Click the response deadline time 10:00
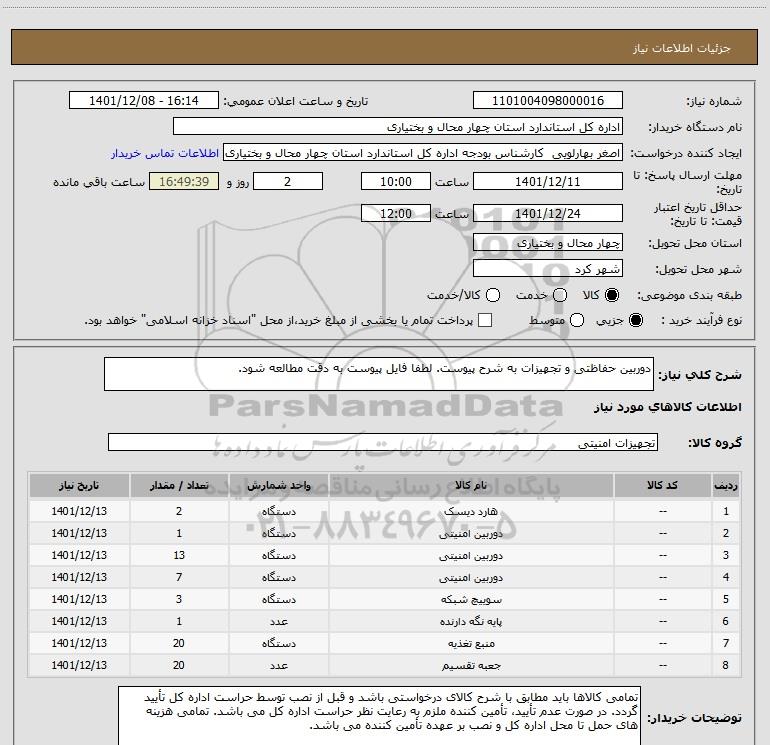770x745 pixels. point(396,181)
